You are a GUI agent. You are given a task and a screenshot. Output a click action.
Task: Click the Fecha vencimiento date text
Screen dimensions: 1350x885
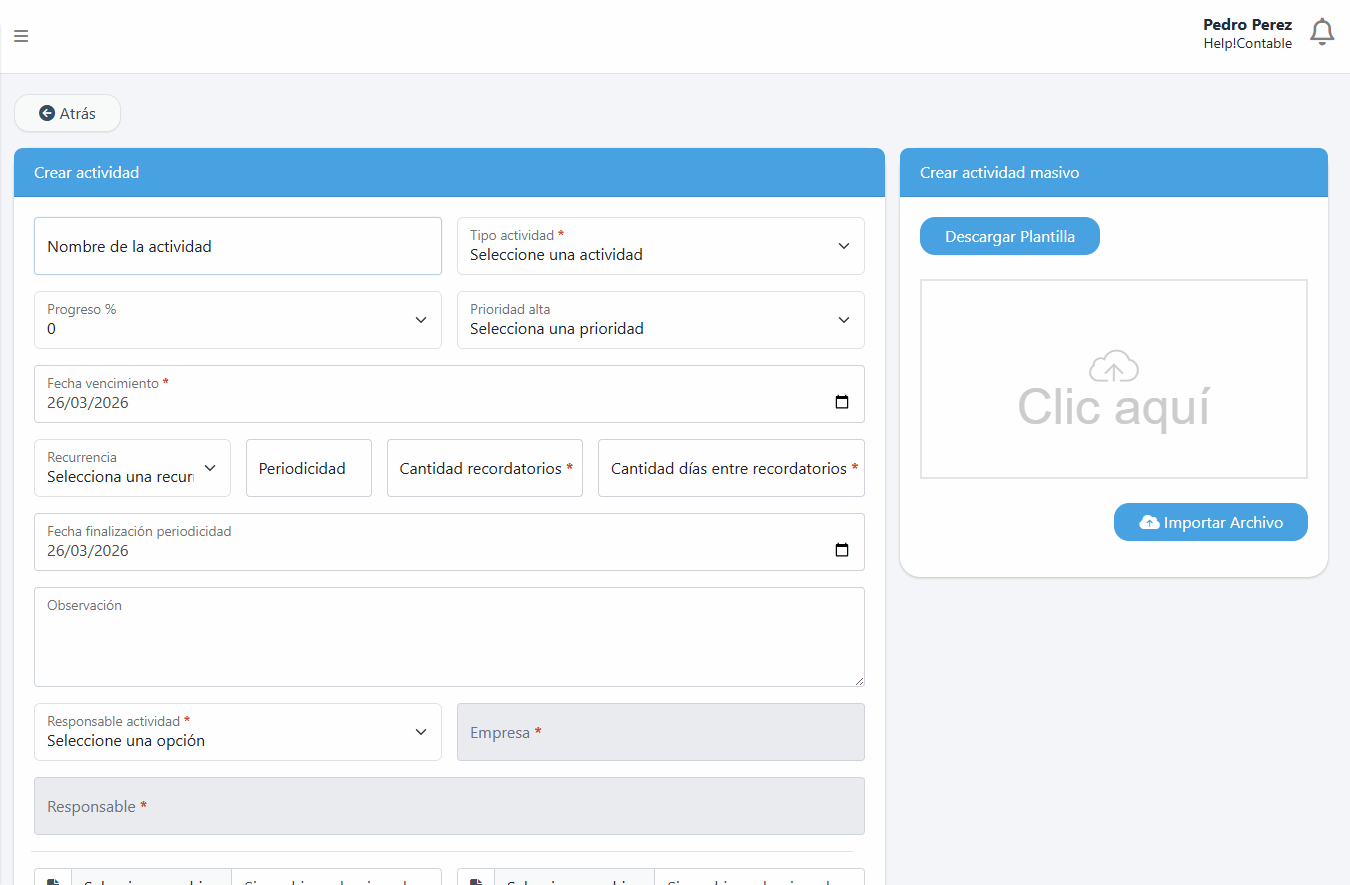pos(88,403)
